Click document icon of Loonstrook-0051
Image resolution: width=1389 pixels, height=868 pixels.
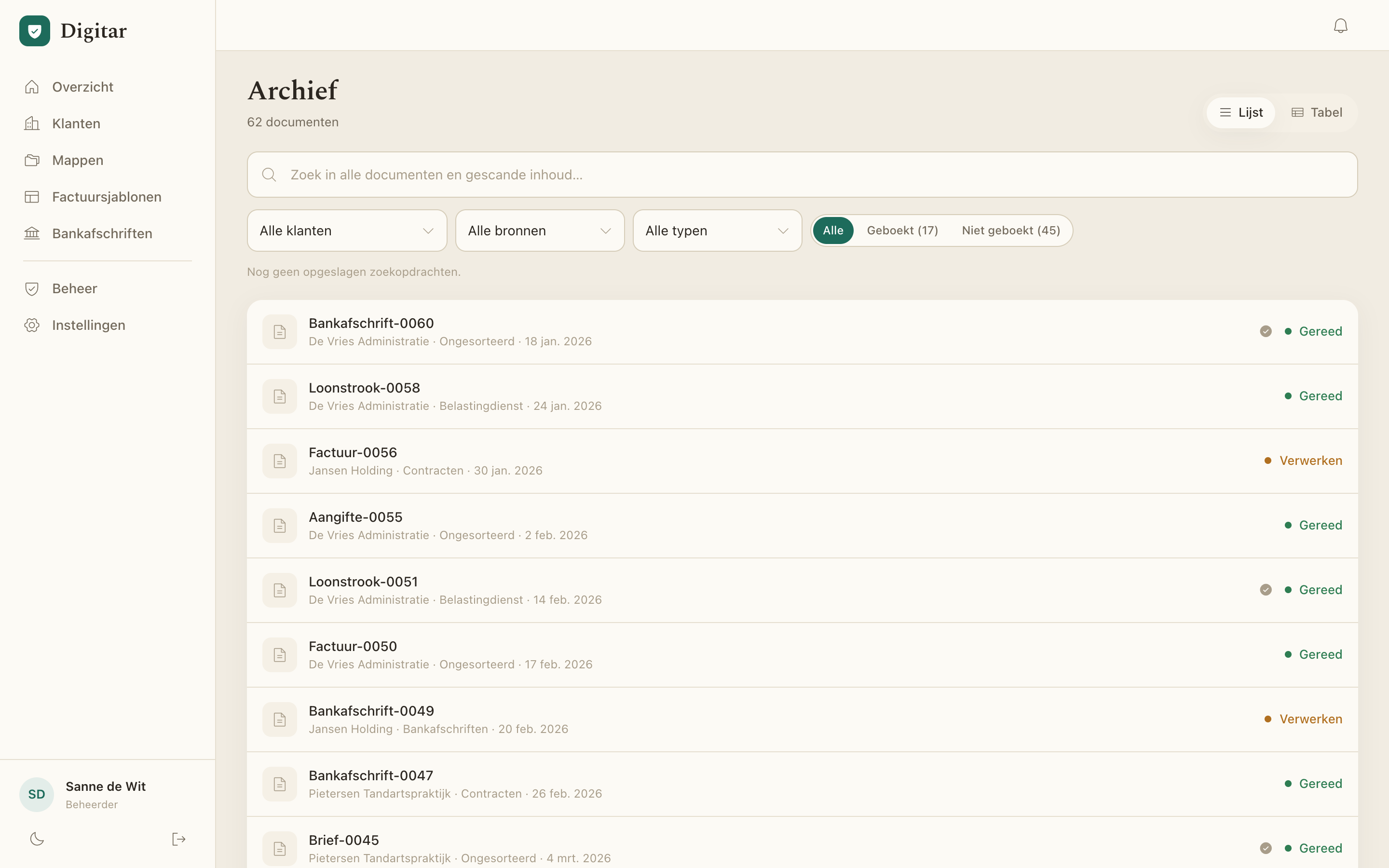[x=280, y=590]
